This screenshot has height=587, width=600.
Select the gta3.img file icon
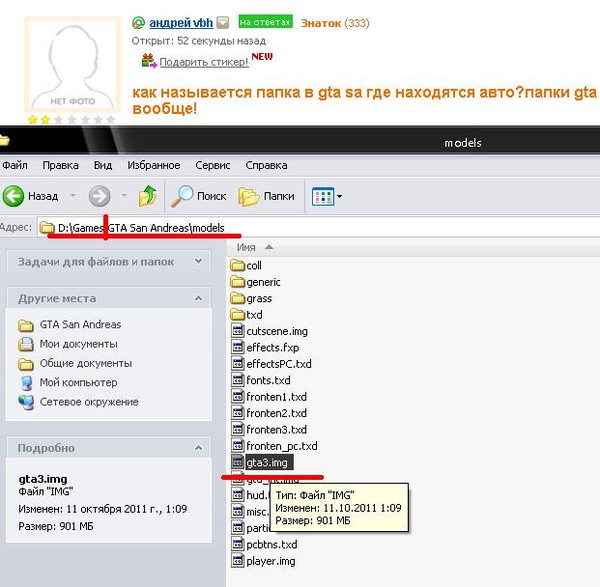click(238, 462)
